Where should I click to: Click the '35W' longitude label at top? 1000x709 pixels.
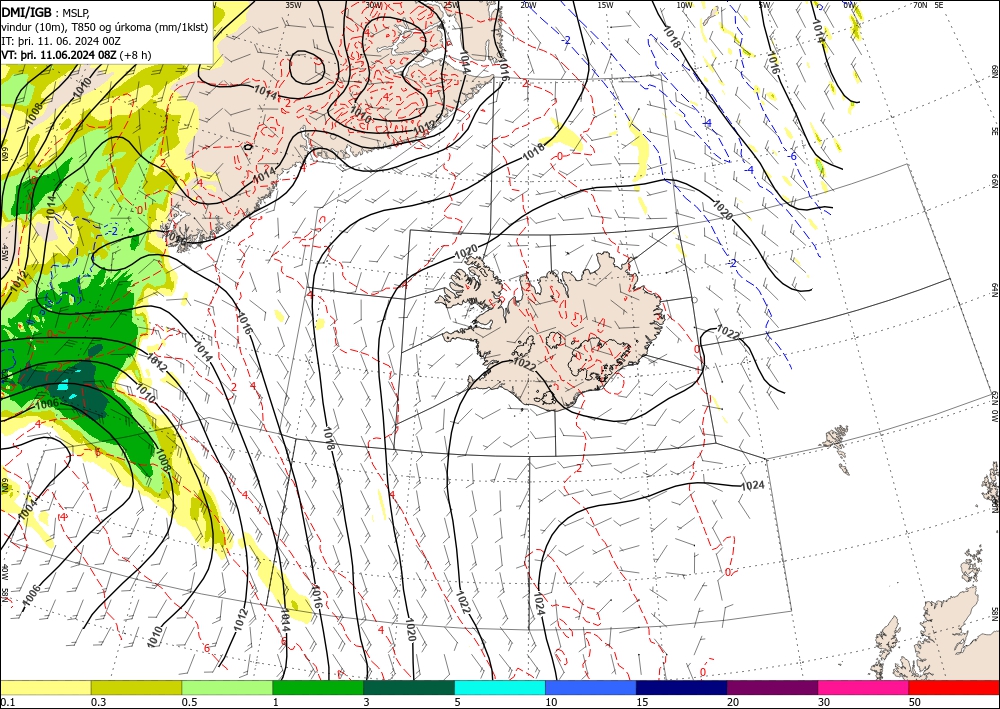tap(293, 5)
